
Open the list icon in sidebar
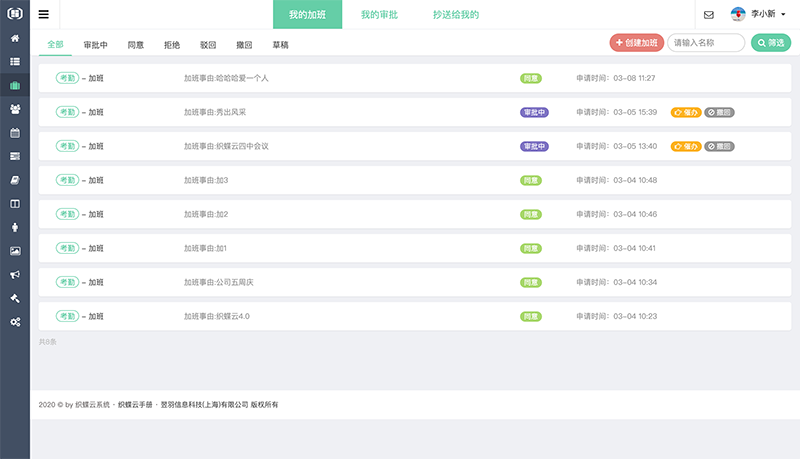point(15,62)
